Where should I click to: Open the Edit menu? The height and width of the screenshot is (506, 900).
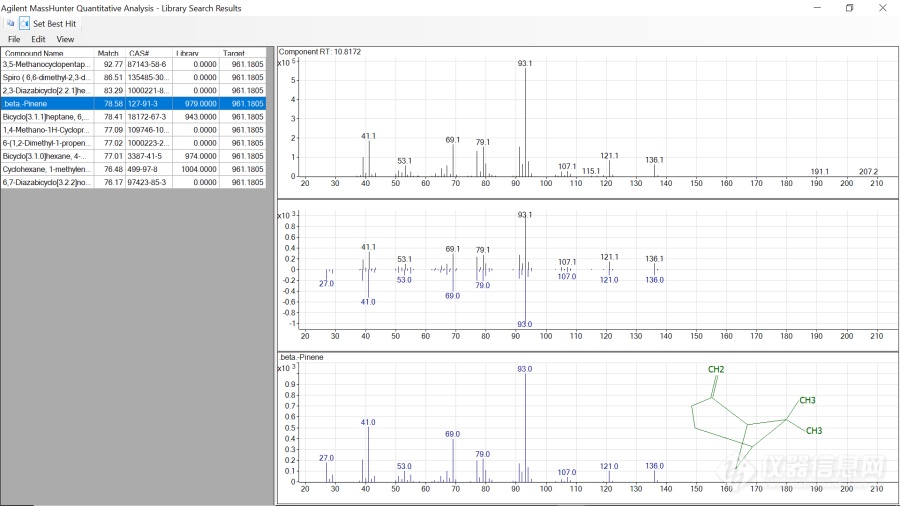38,39
